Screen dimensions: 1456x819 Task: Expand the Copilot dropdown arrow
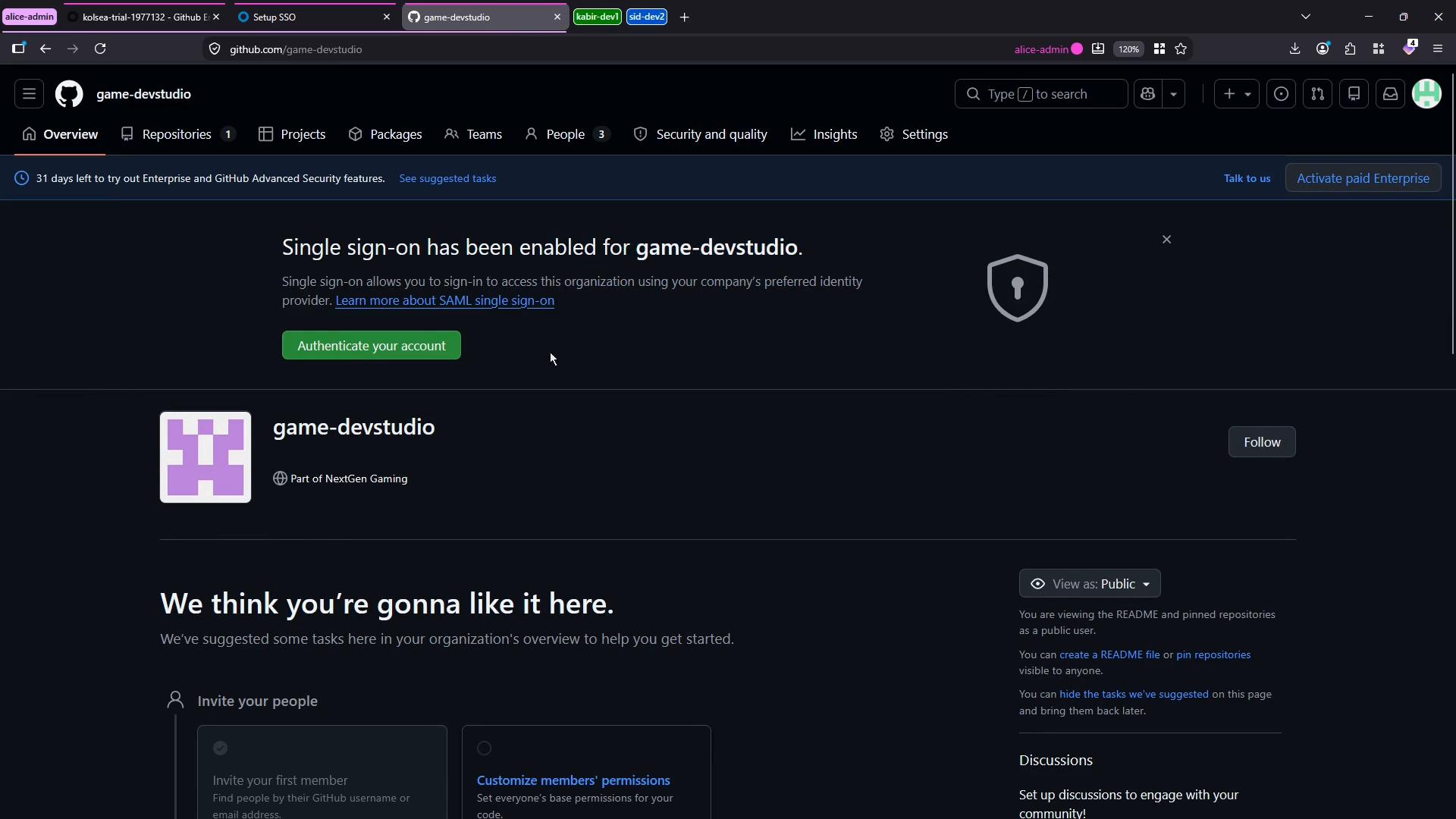click(x=1173, y=94)
